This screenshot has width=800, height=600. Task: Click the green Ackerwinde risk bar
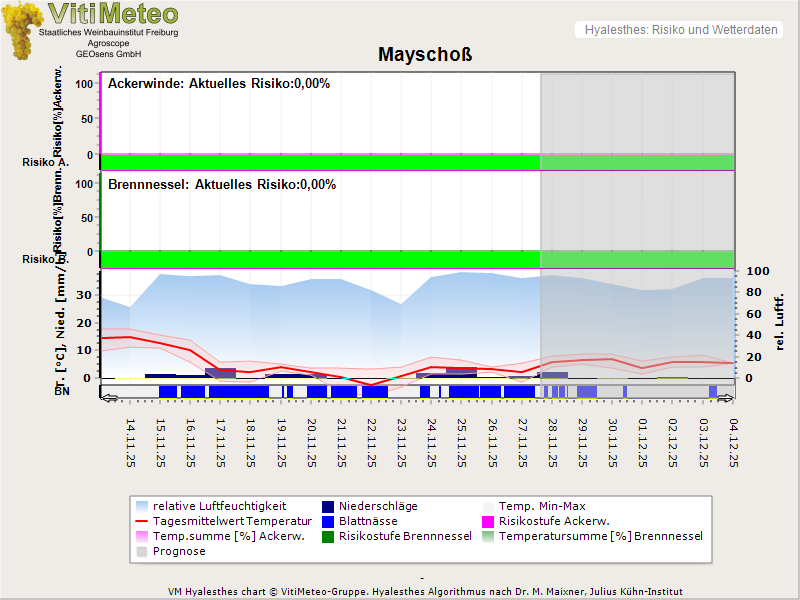(x=320, y=162)
